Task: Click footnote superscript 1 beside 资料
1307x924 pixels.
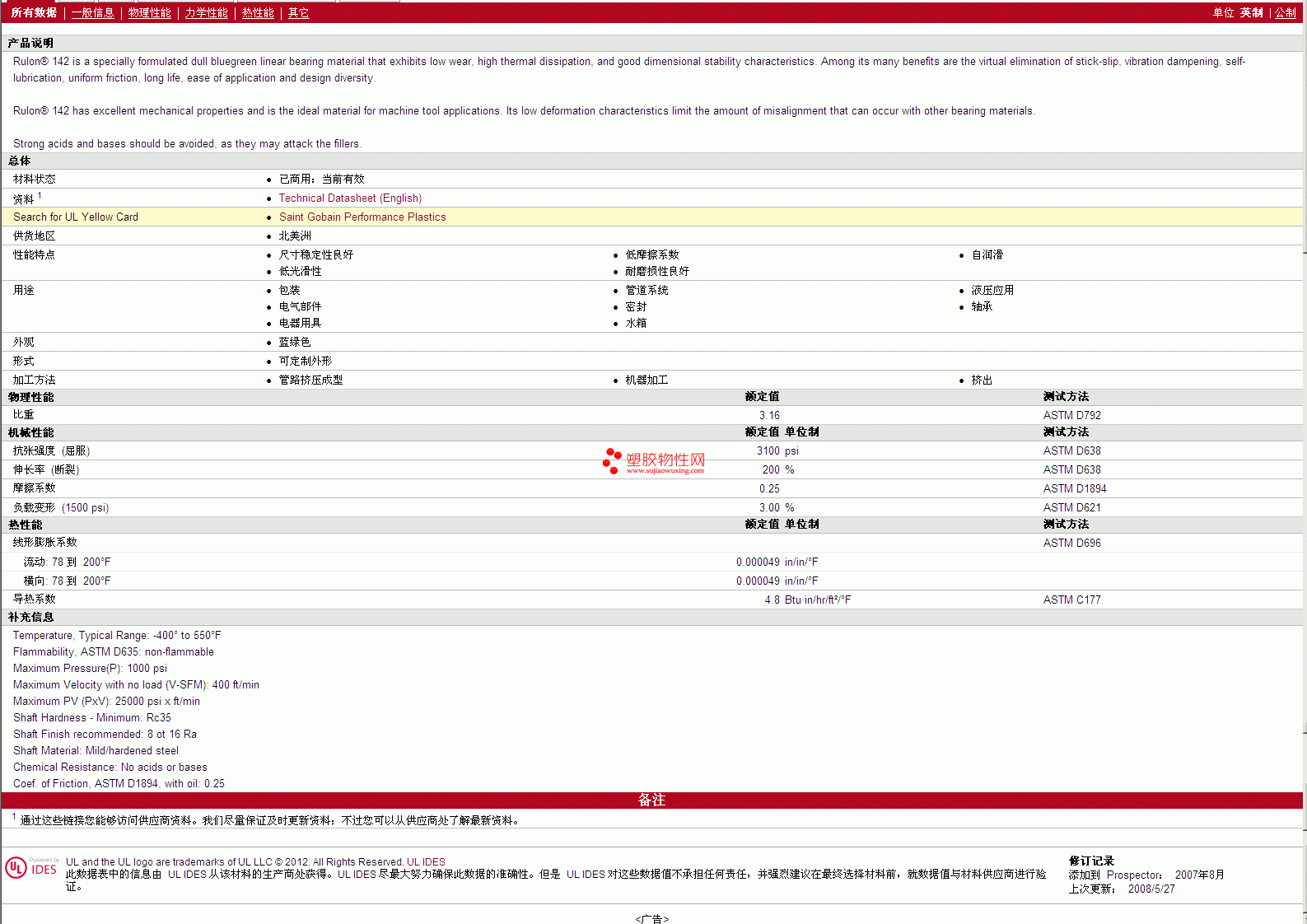Action: (40, 196)
